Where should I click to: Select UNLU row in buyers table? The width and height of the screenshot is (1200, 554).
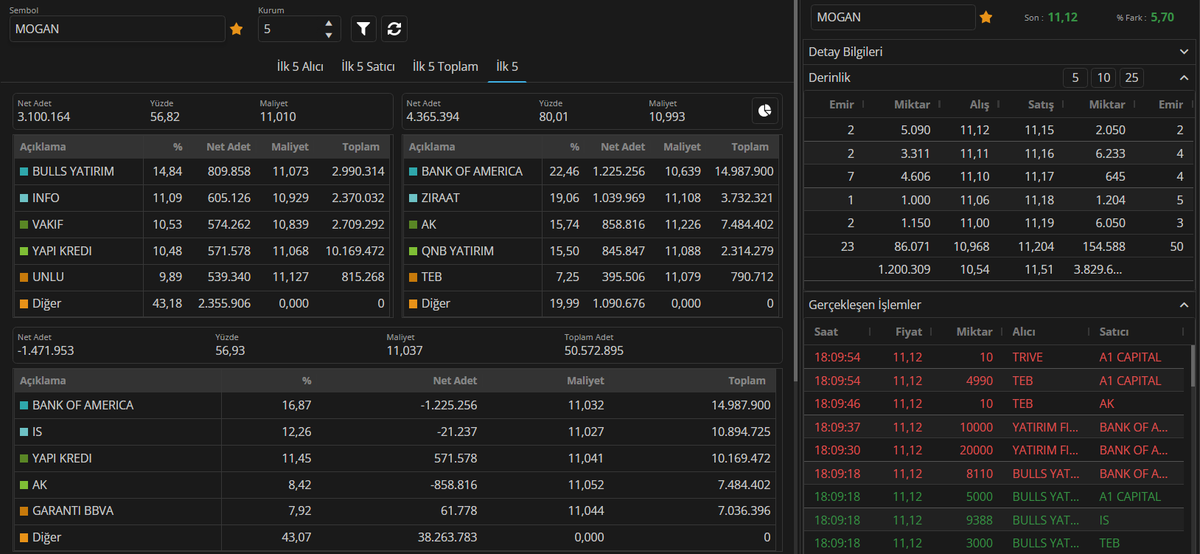202,277
